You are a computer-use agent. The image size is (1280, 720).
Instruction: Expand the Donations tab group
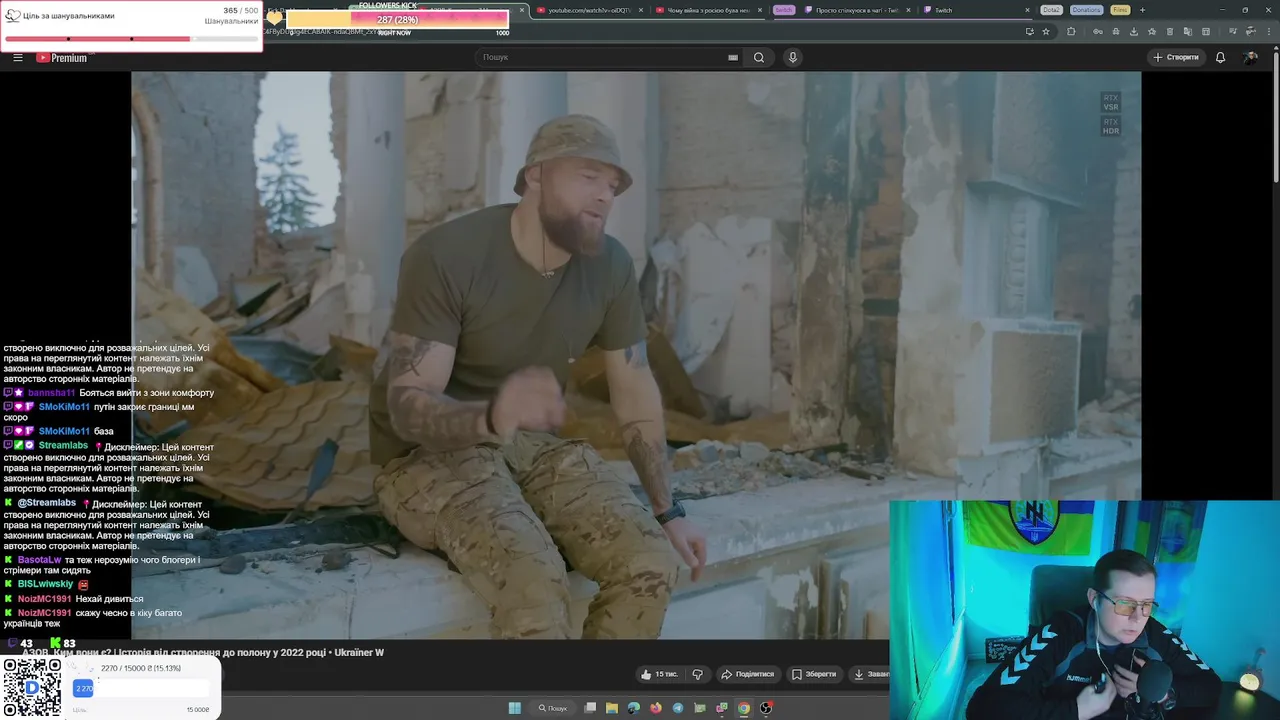coord(1086,10)
